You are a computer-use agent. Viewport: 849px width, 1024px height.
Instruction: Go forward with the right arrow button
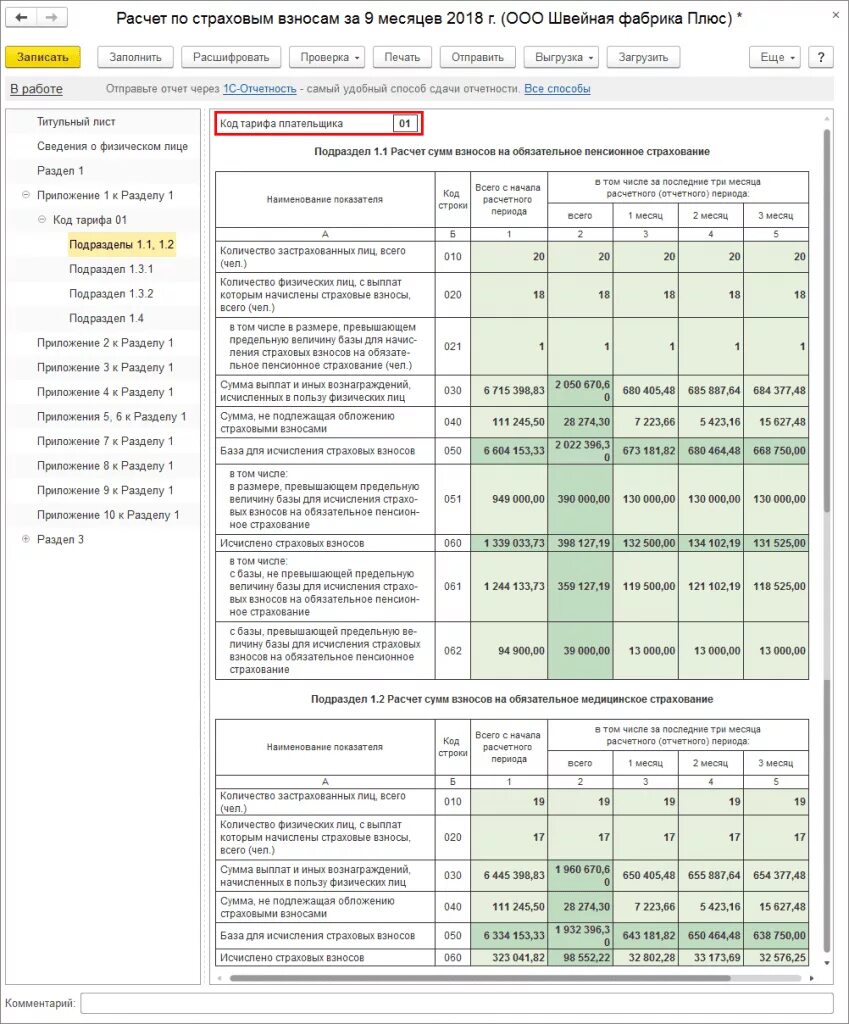tap(52, 18)
